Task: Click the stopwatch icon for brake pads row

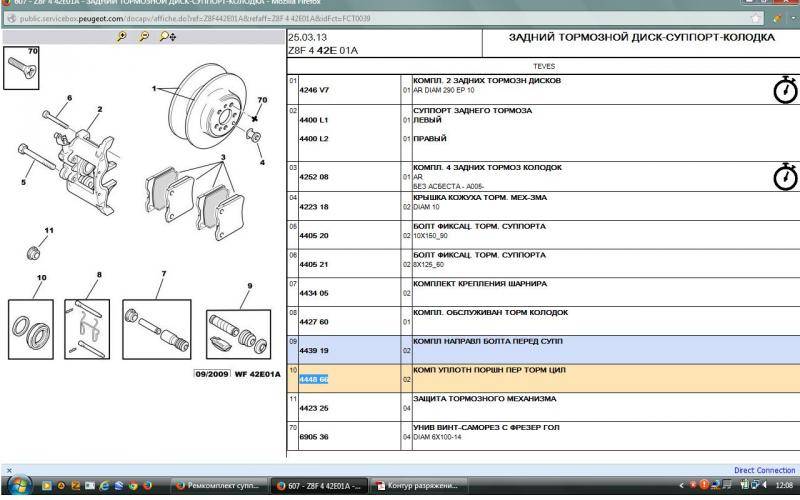Action: pyautogui.click(x=786, y=176)
